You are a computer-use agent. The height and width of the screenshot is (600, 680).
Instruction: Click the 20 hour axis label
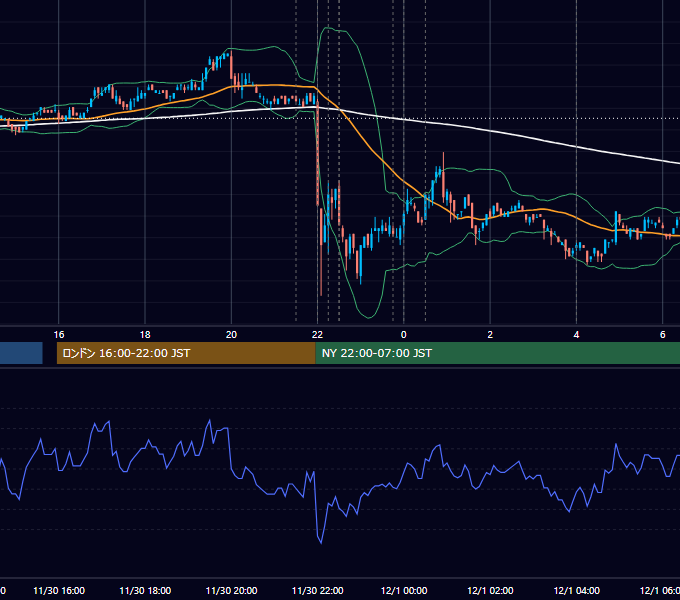pos(231,335)
